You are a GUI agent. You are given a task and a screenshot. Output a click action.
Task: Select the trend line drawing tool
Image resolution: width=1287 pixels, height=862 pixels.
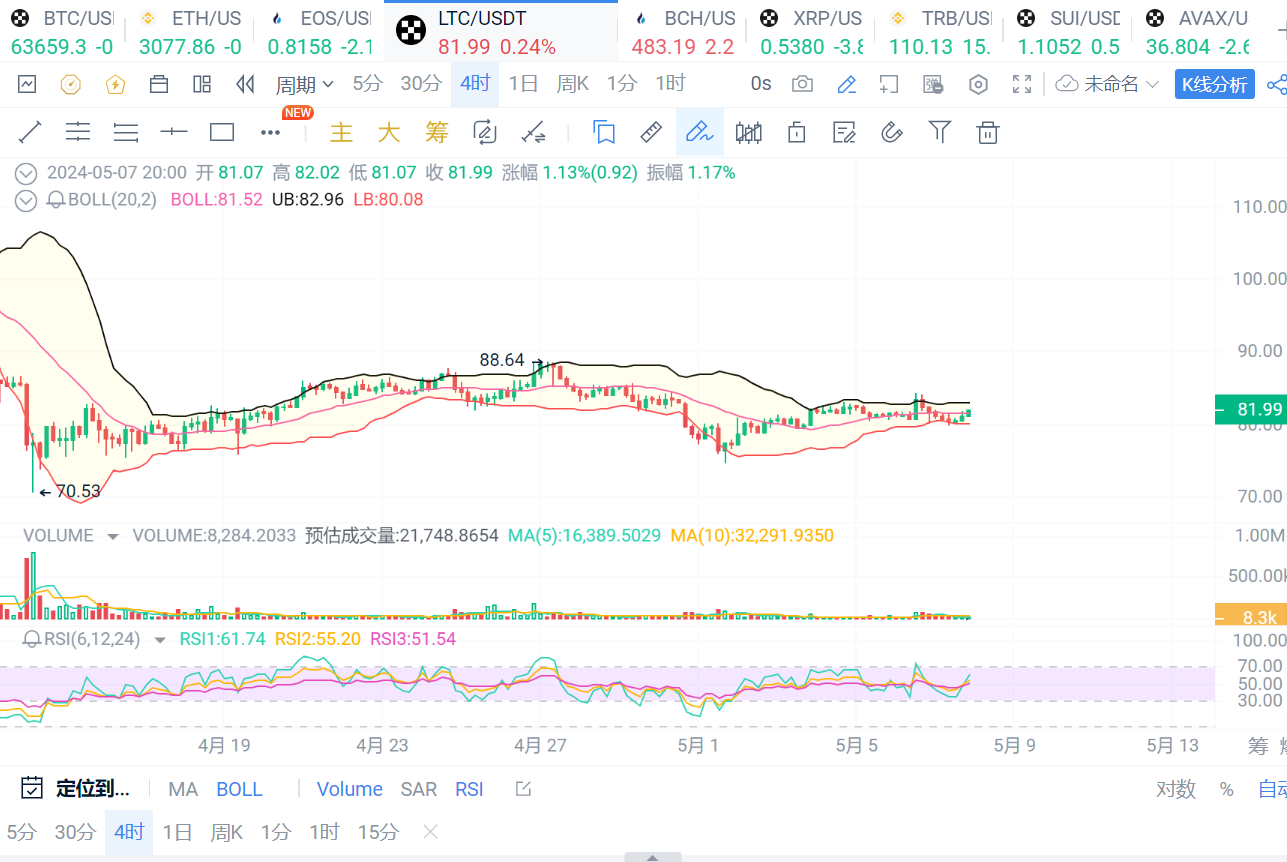click(30, 132)
